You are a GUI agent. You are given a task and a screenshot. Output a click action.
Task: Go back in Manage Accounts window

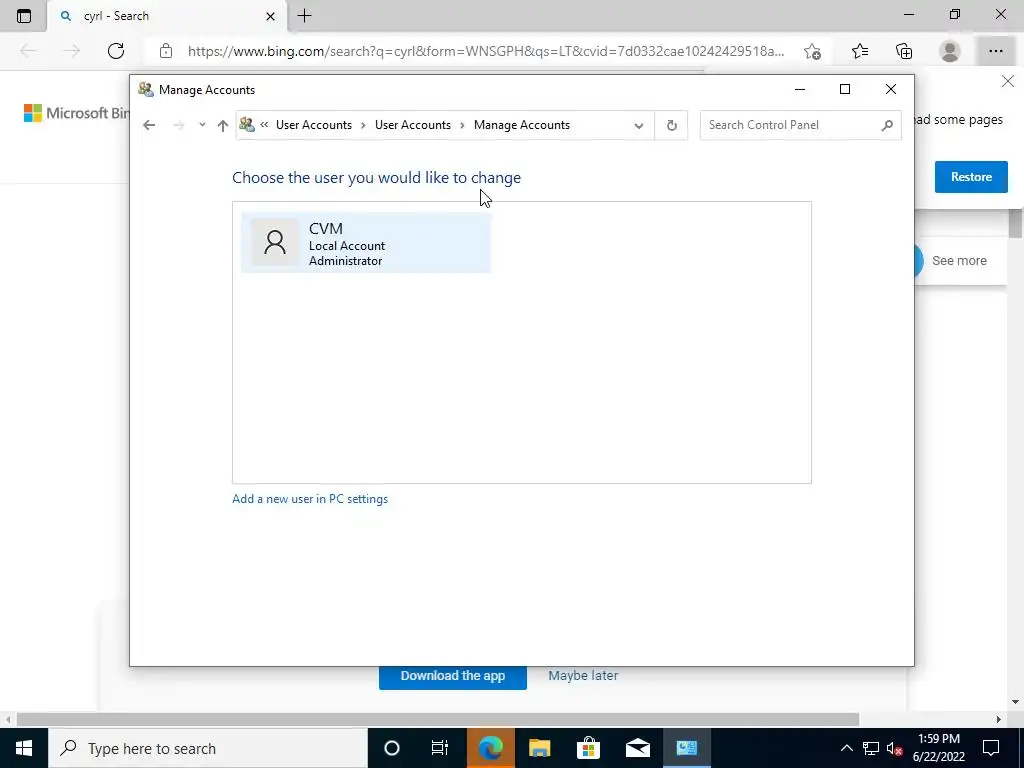tap(149, 125)
